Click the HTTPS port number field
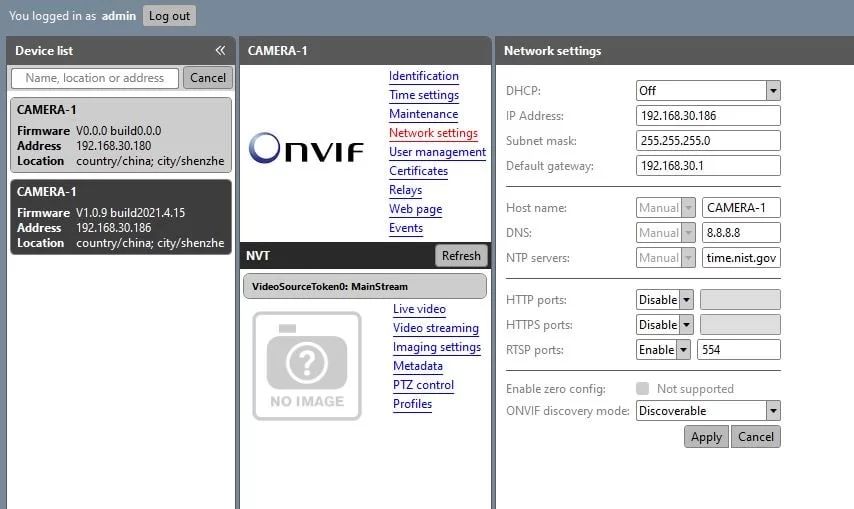 (740, 325)
